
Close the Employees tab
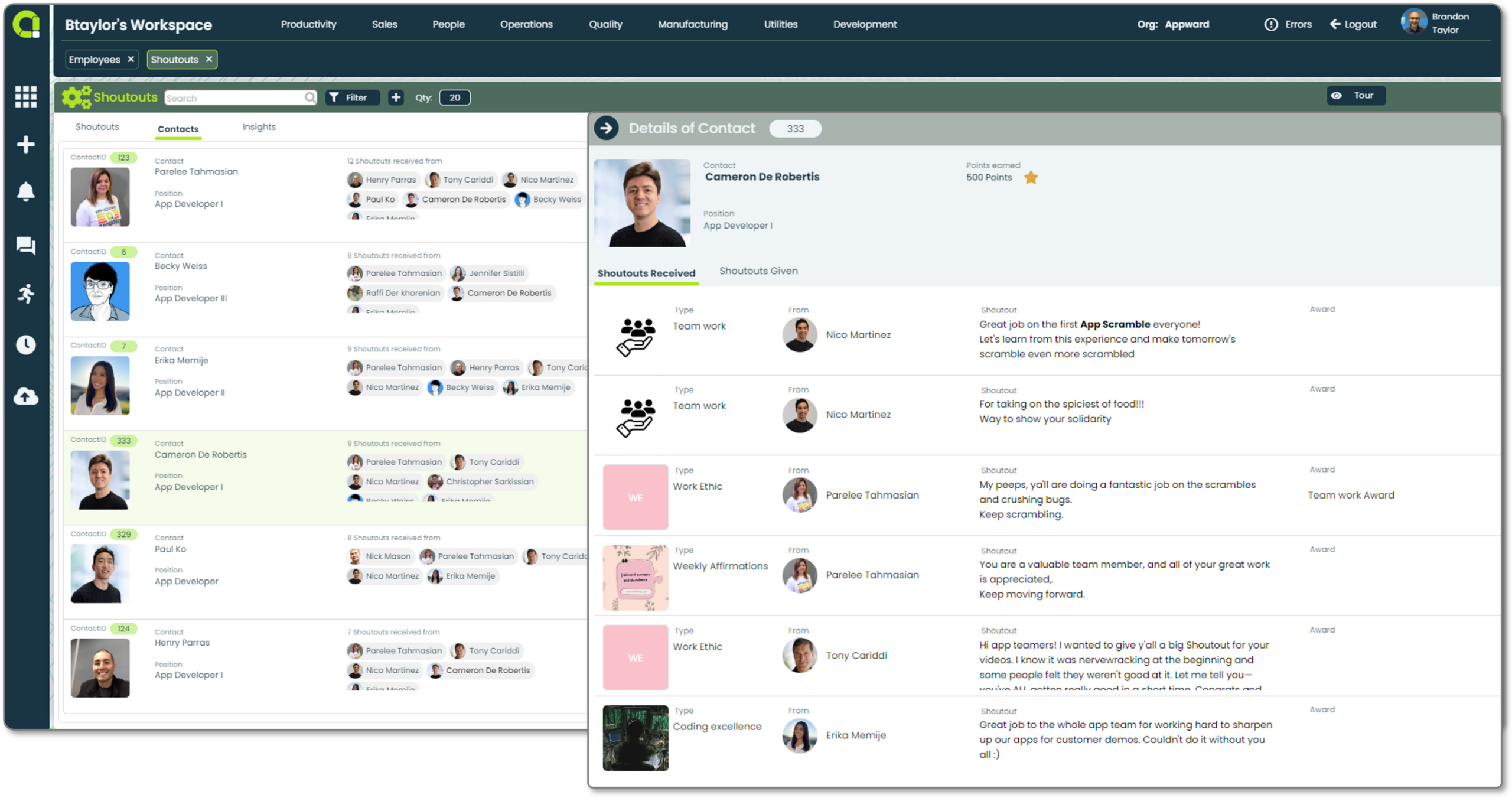[x=131, y=59]
